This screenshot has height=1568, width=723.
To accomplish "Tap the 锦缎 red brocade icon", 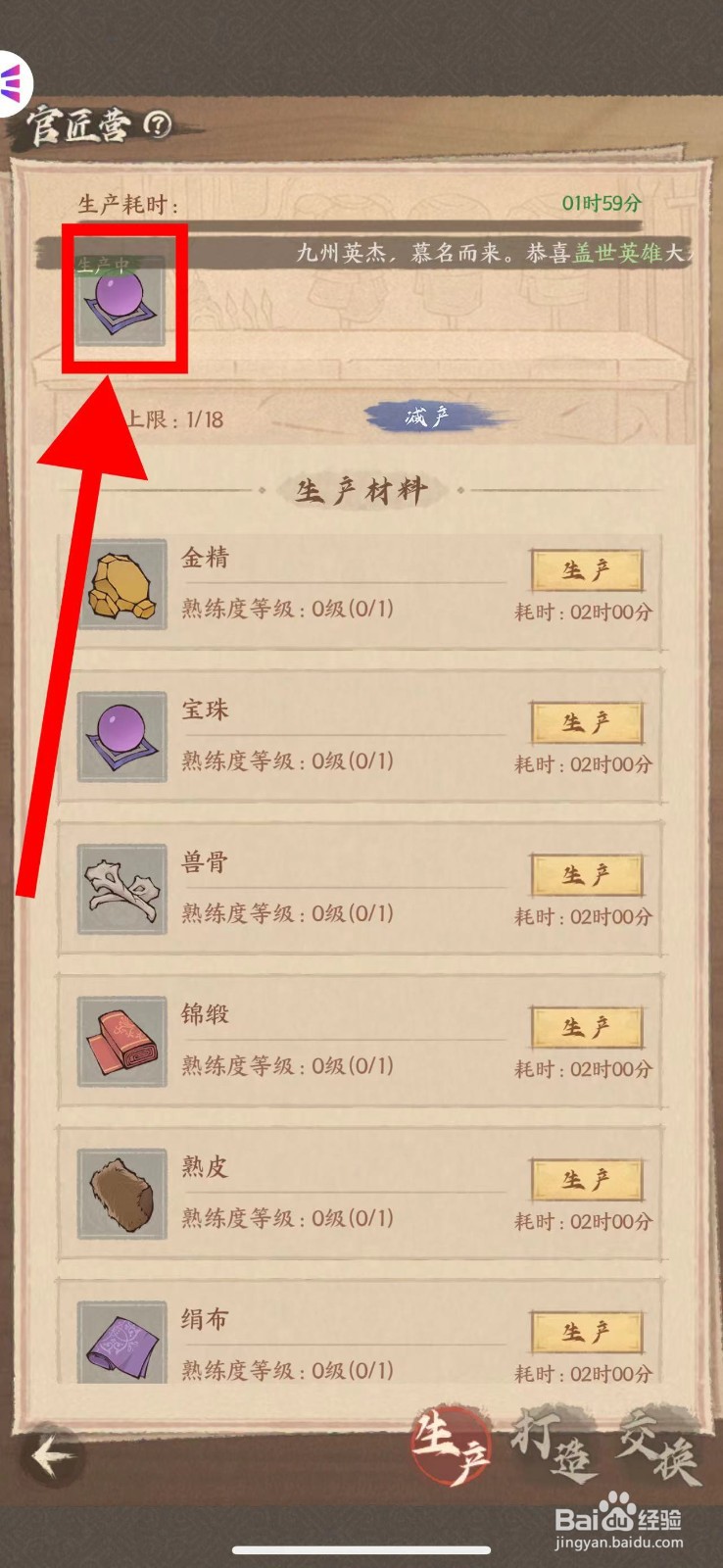I will pos(122,1041).
